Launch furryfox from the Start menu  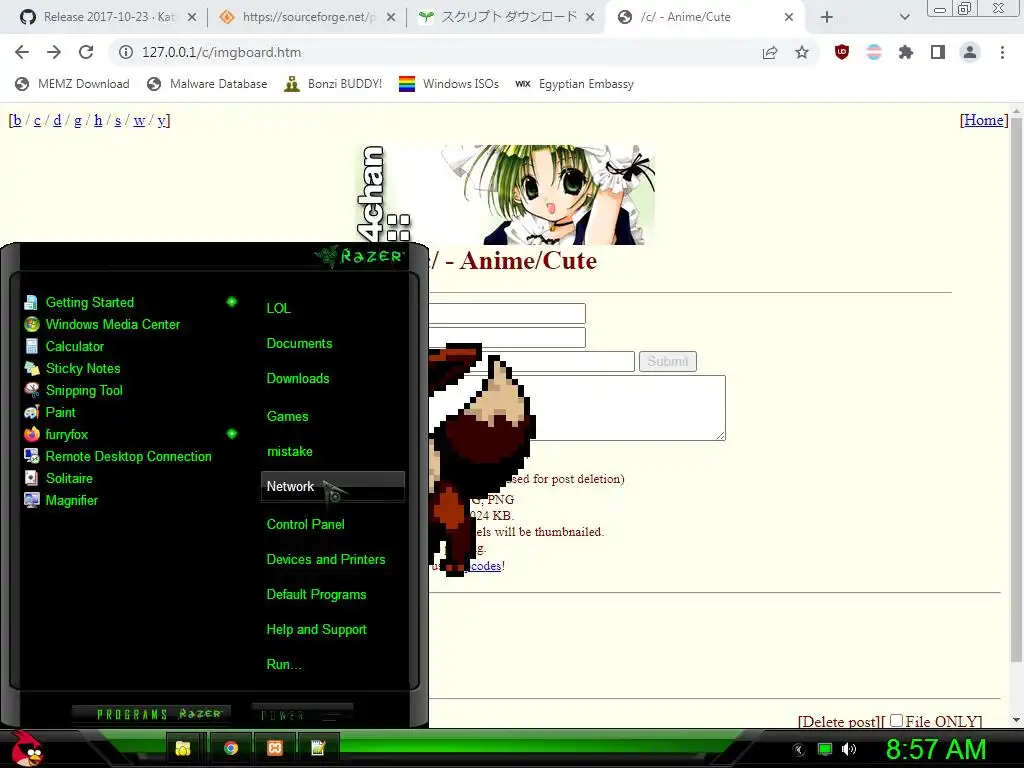tap(56, 434)
